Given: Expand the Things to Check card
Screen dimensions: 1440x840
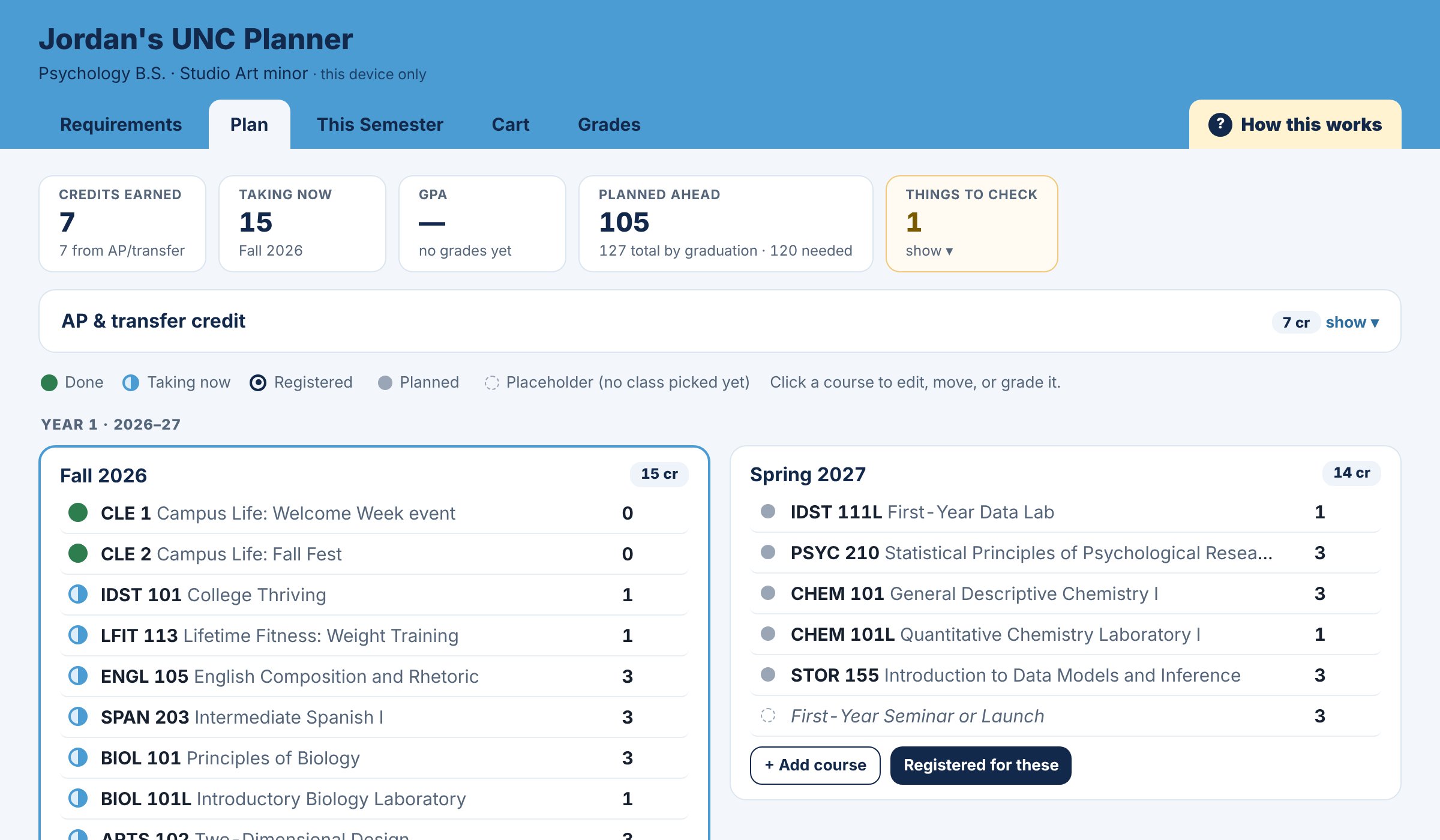Looking at the screenshot, I should coord(971,224).
